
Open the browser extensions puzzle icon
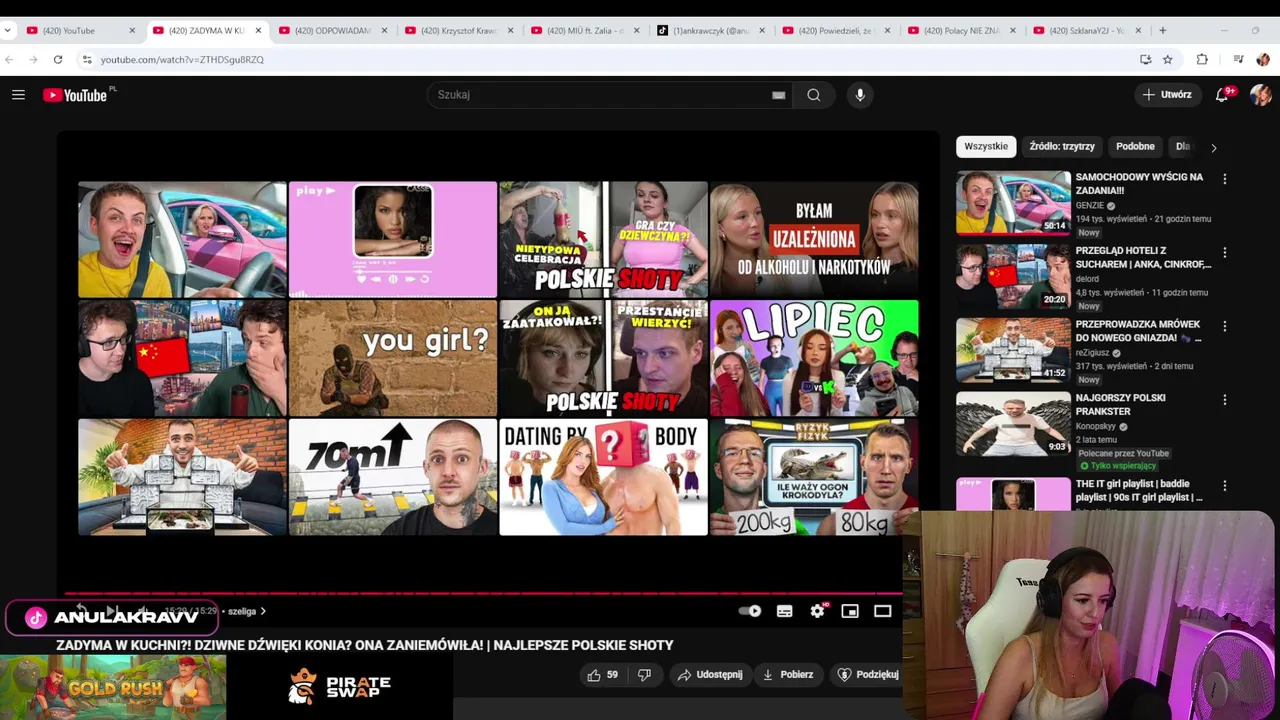point(1202,60)
